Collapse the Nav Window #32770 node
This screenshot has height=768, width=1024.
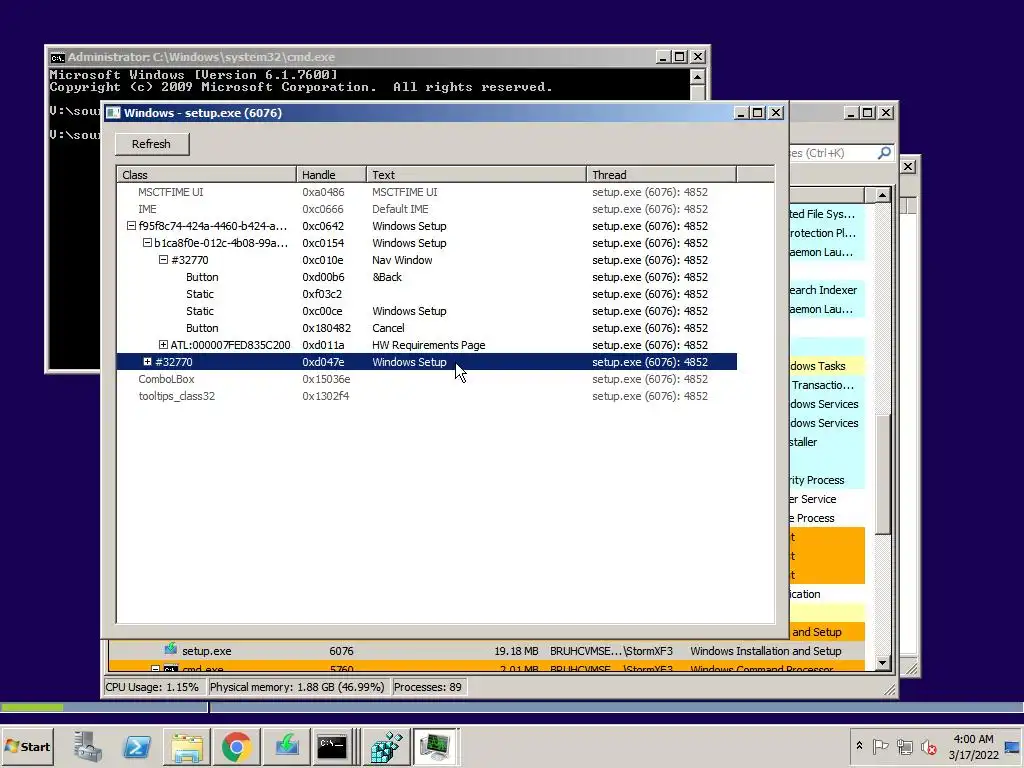pos(163,260)
